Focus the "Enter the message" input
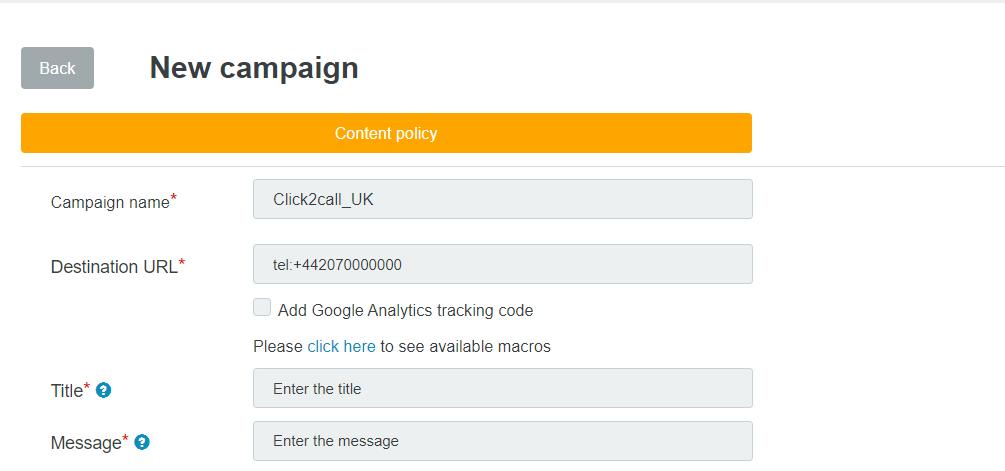 click(503, 441)
